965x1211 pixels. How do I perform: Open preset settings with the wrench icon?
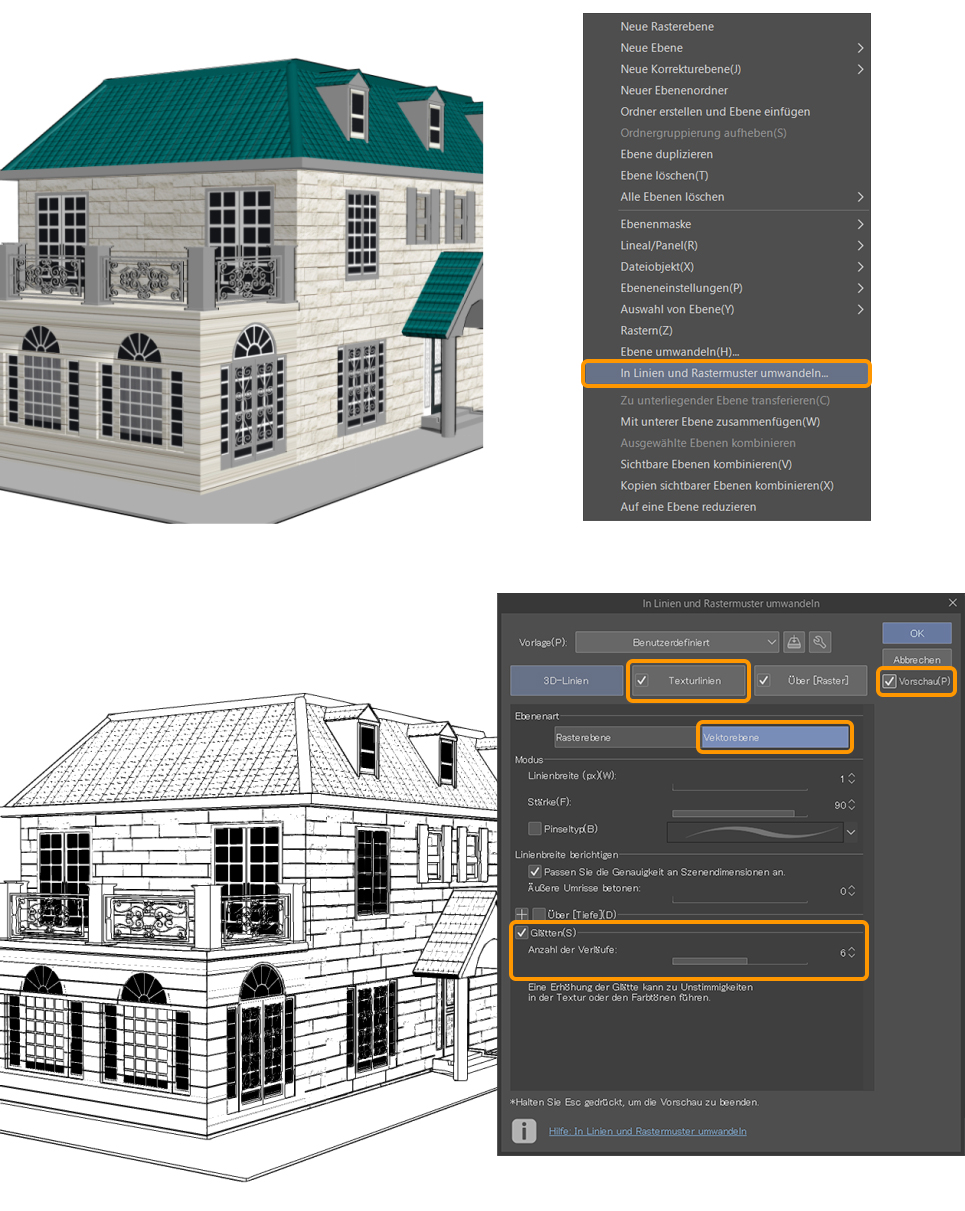[822, 641]
